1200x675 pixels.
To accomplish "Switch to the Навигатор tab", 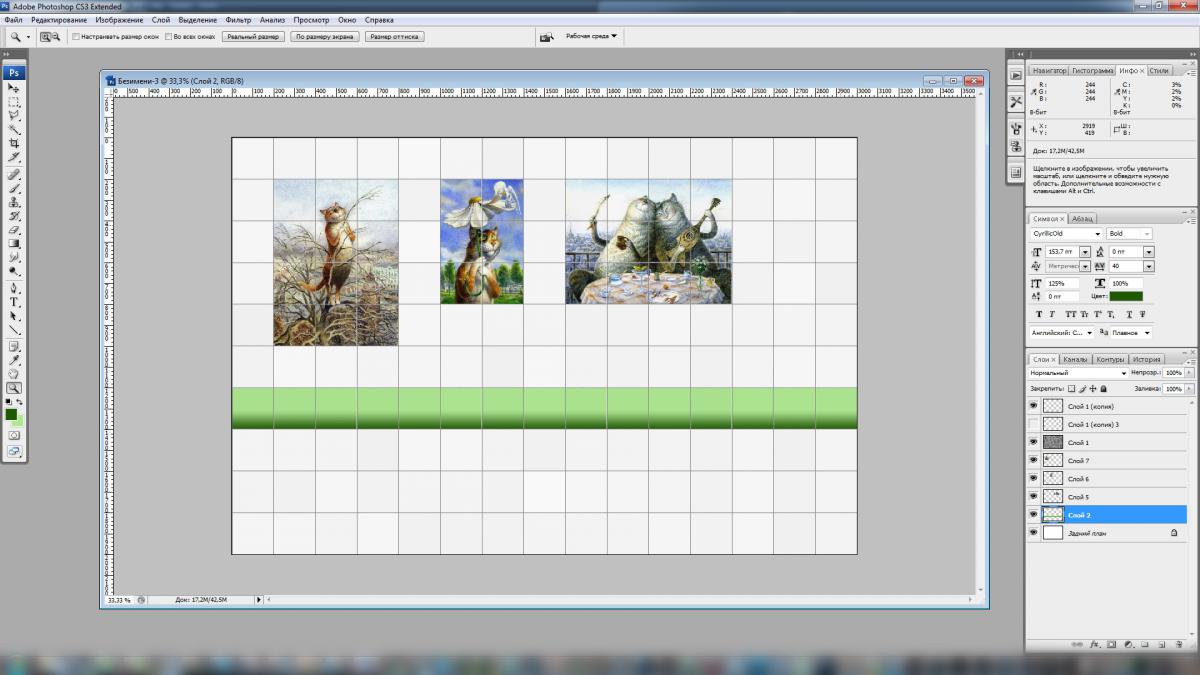I will (1049, 71).
